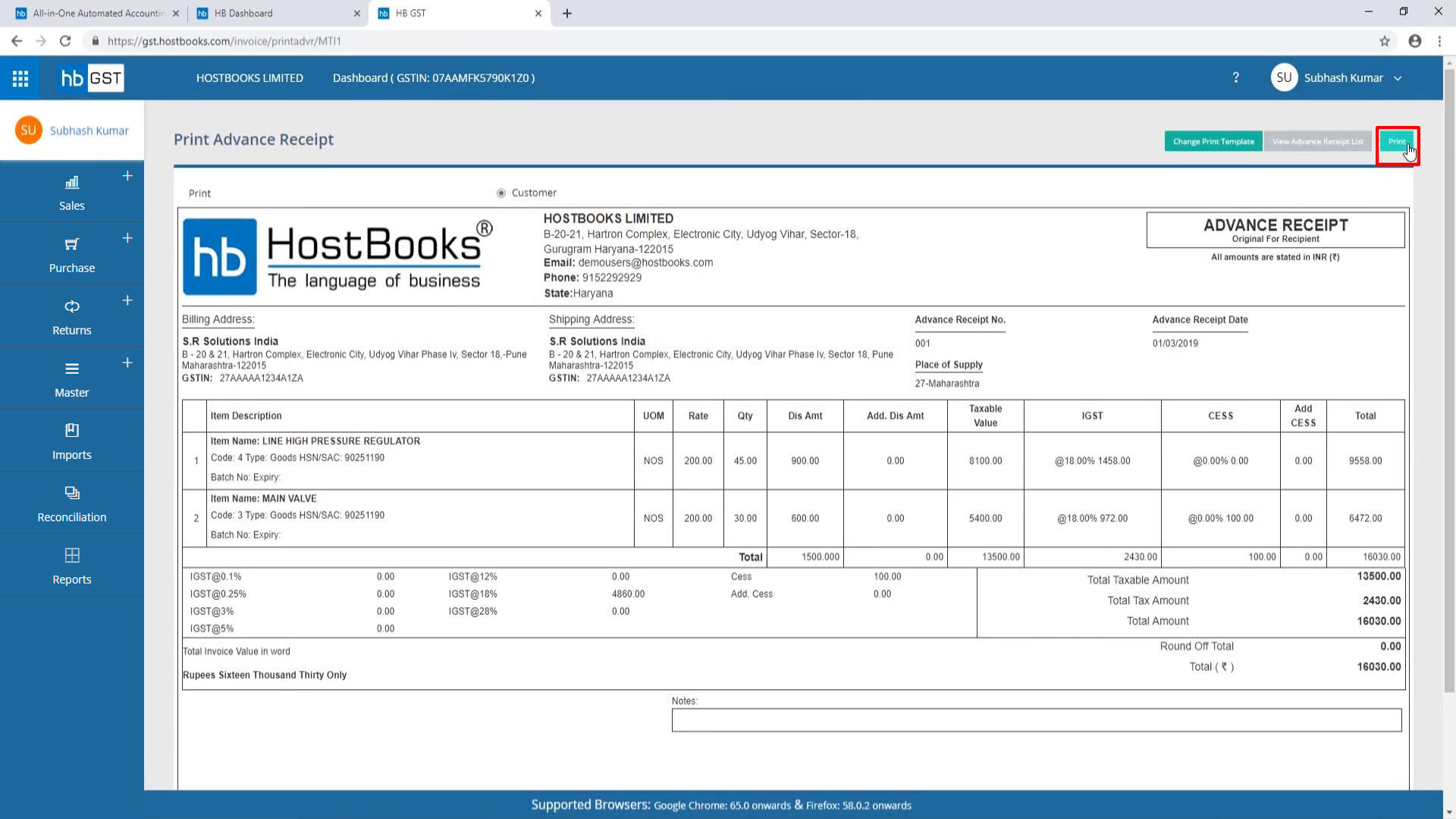The height and width of the screenshot is (819, 1456).
Task: Open the Sales chart icon
Action: tap(72, 182)
